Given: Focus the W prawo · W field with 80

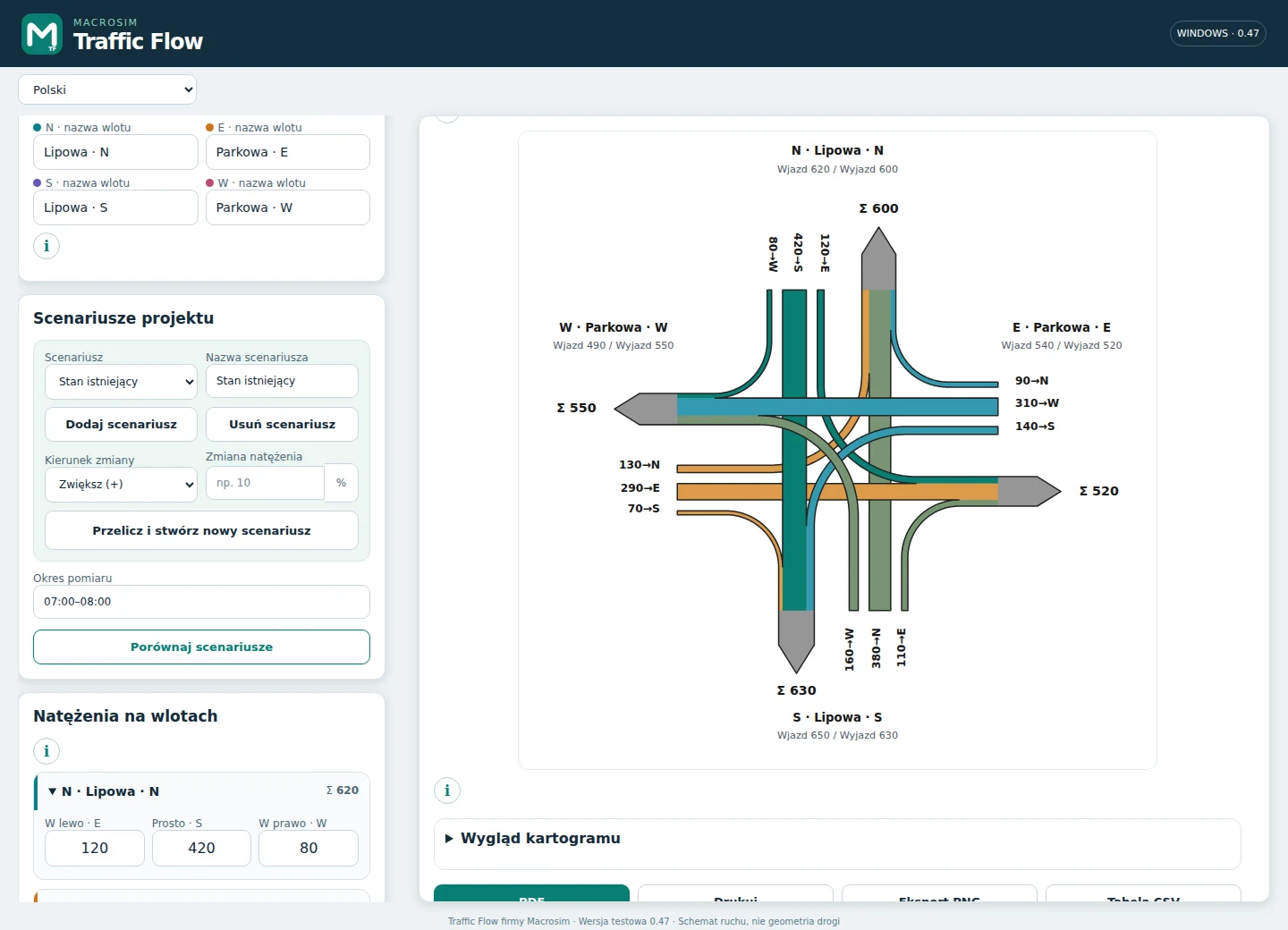Looking at the screenshot, I should (309, 849).
